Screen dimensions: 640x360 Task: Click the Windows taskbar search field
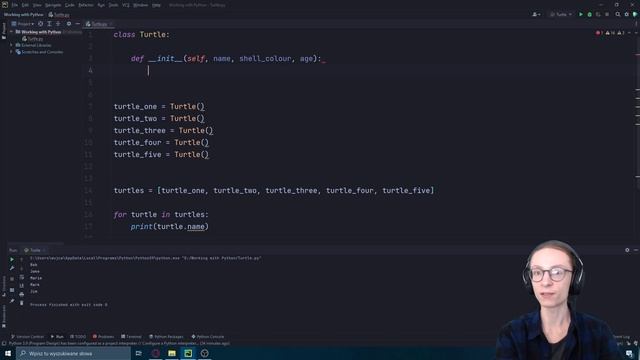point(73,353)
